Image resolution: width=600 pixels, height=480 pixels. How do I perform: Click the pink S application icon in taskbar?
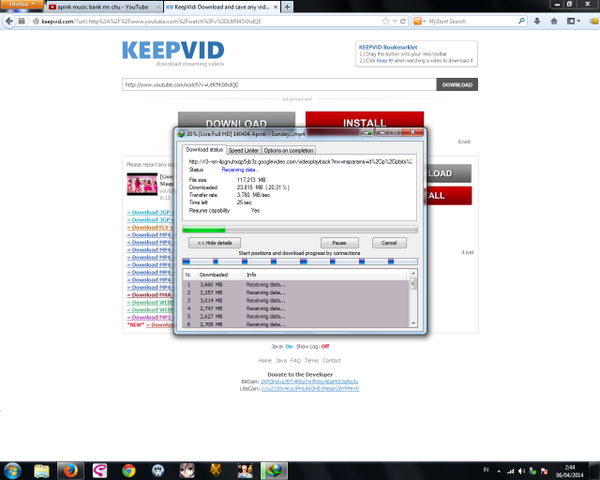[99, 471]
